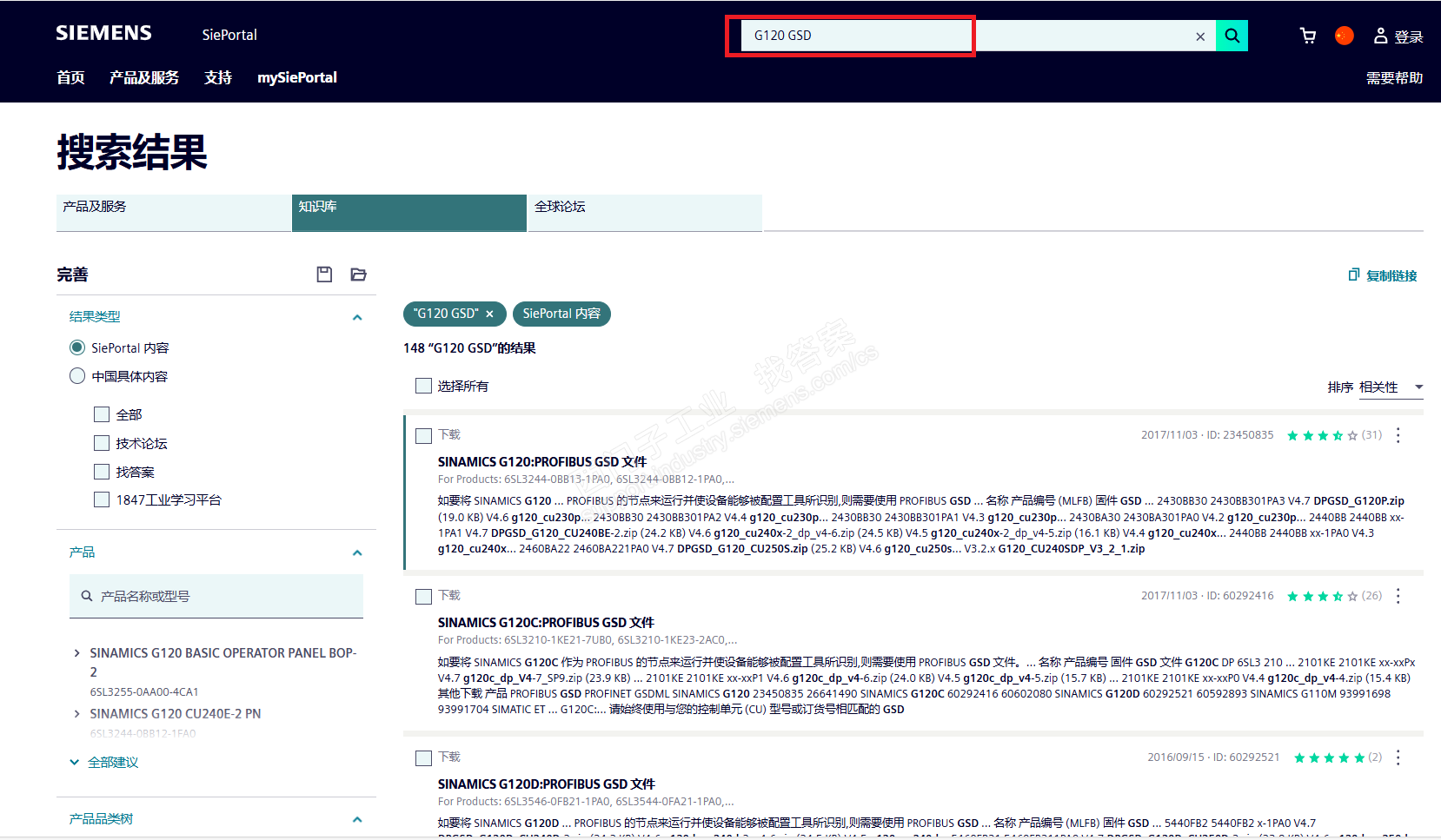Open more options for result ID 23450835
Screen dimensions: 1441x840
(1398, 435)
